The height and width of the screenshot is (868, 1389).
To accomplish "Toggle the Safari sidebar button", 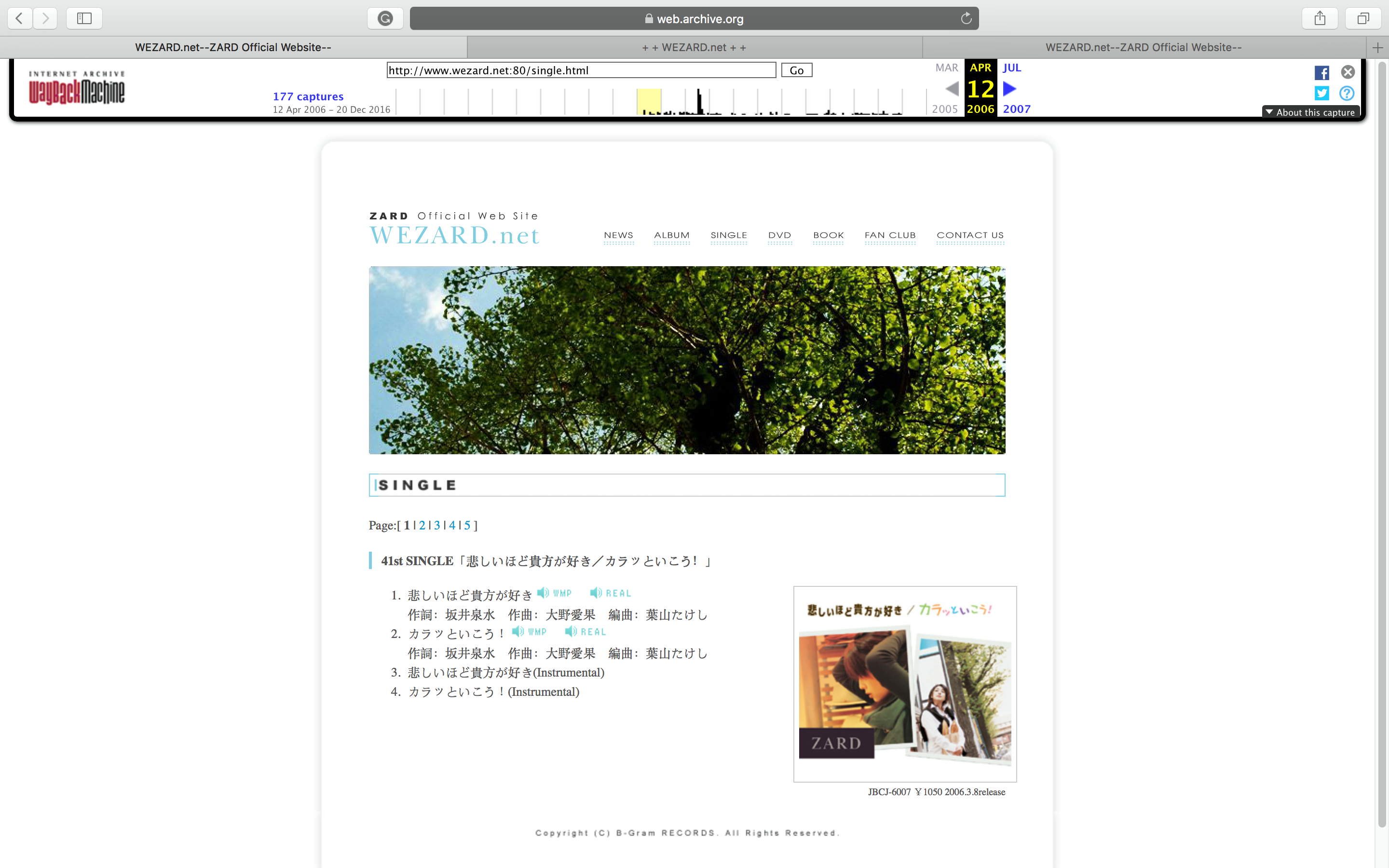I will [84, 18].
